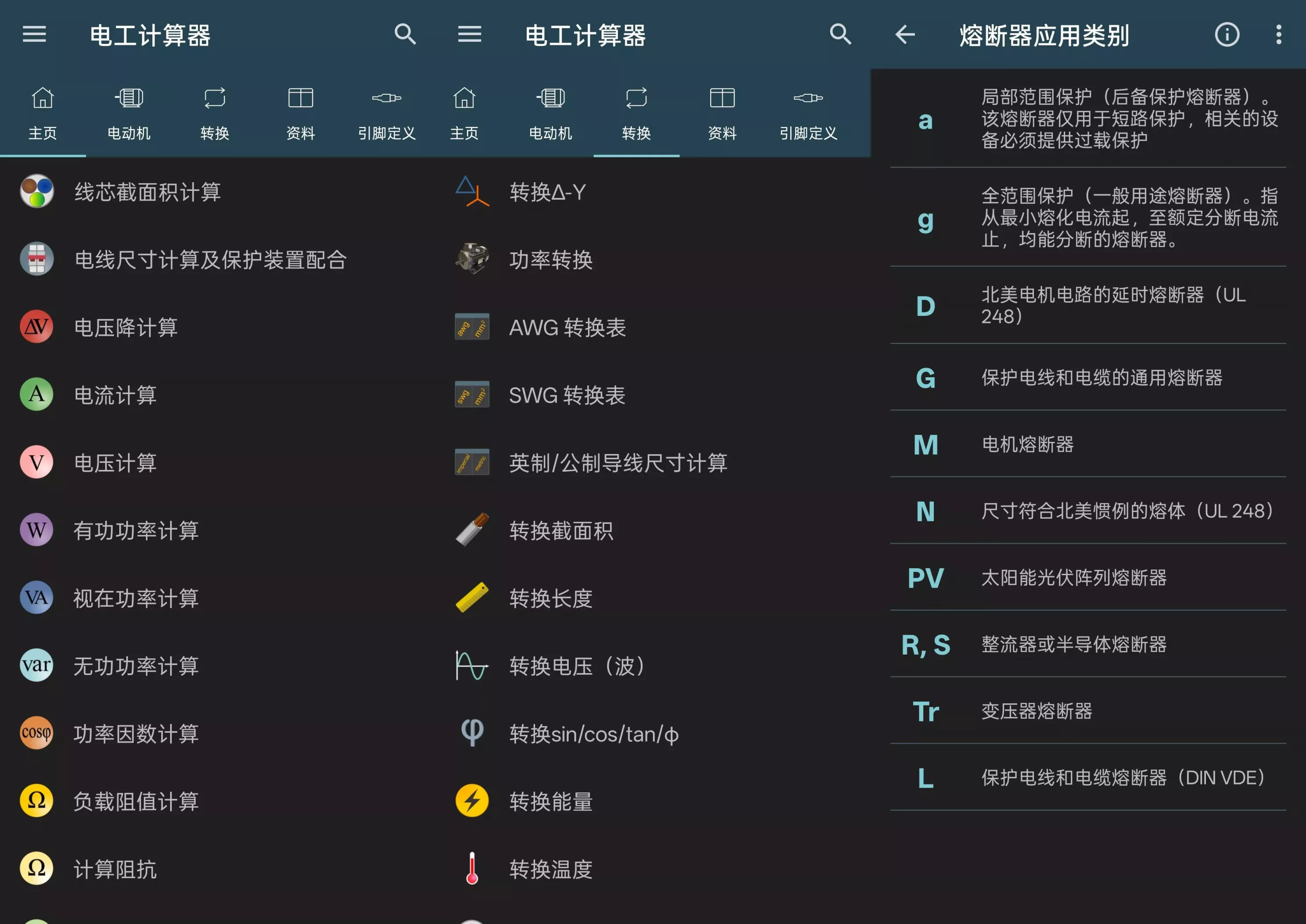Switch to 引脚定义 tab in middle panel
The height and width of the screenshot is (924, 1306).
(808, 113)
